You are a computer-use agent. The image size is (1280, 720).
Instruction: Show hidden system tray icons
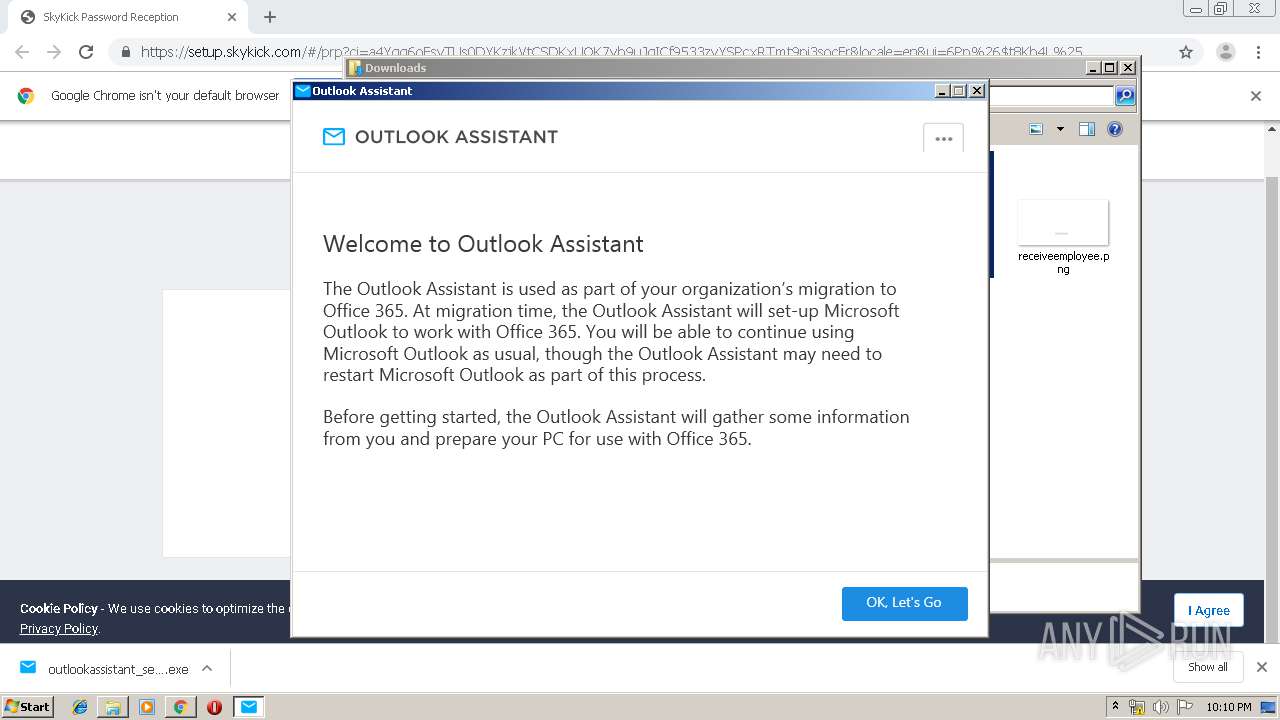pyautogui.click(x=1115, y=707)
